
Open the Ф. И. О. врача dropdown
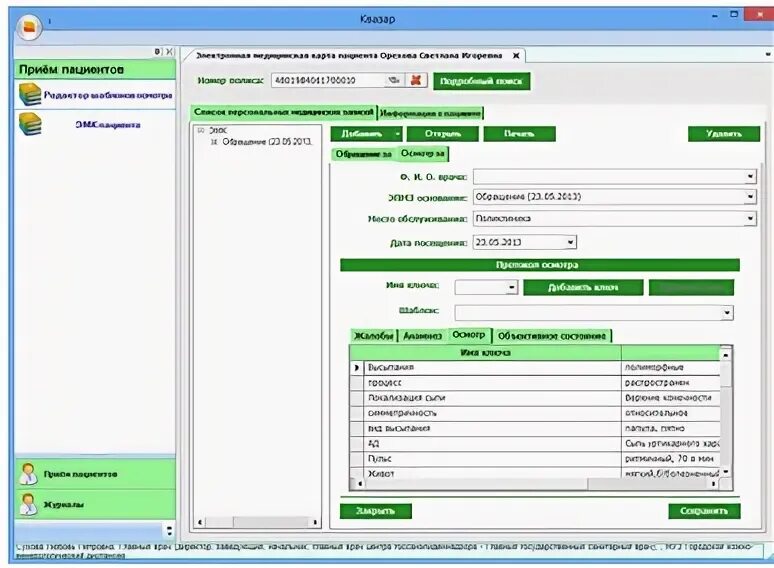pos(750,176)
